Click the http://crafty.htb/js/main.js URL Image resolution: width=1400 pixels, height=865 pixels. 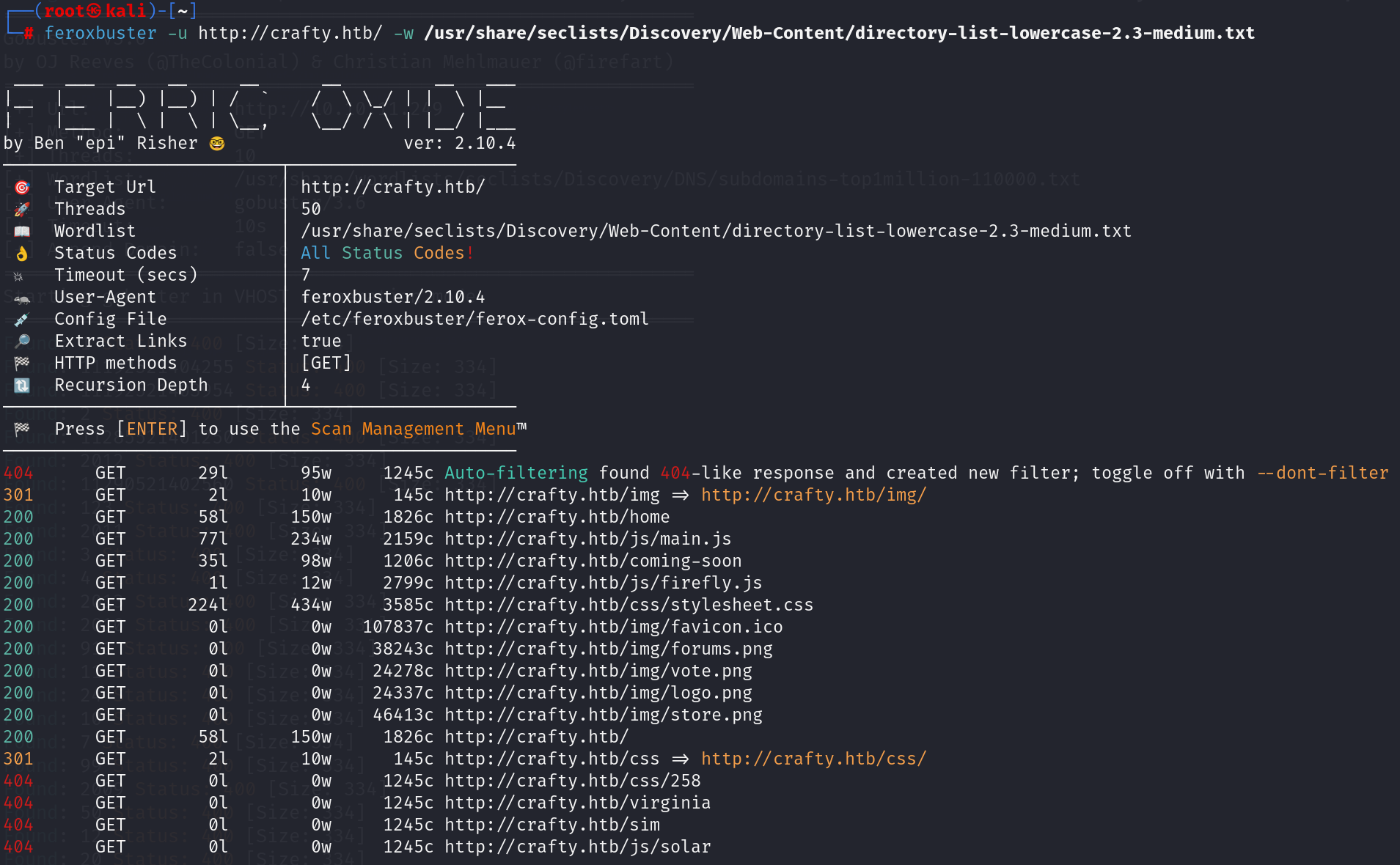[588, 539]
